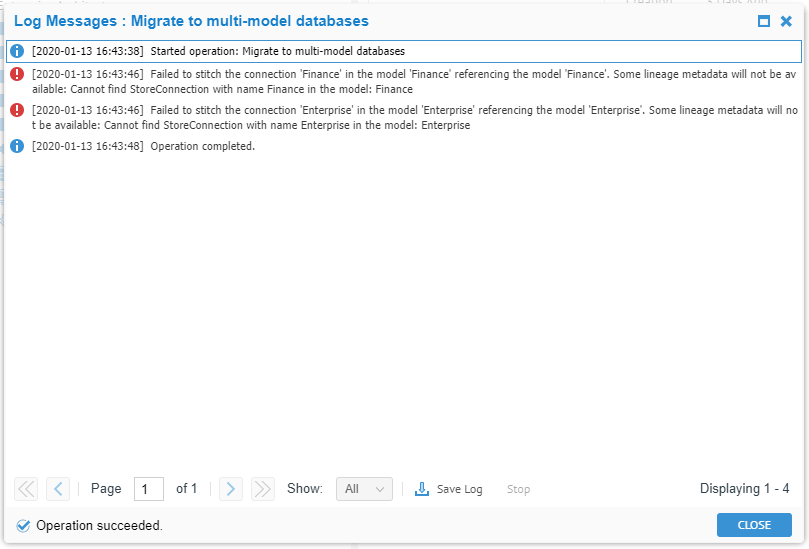Click the red error icon for Enterprise message

[16, 110]
